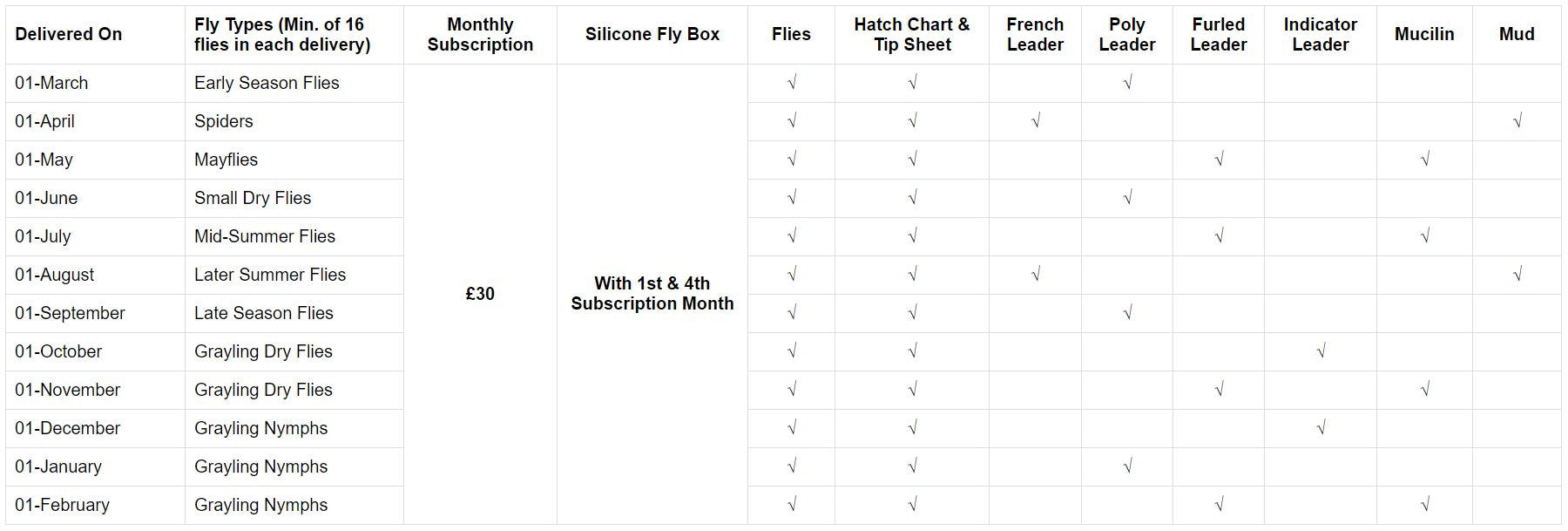1568x531 pixels.
Task: Select the Indicator Leader column header
Action: click(1321, 35)
